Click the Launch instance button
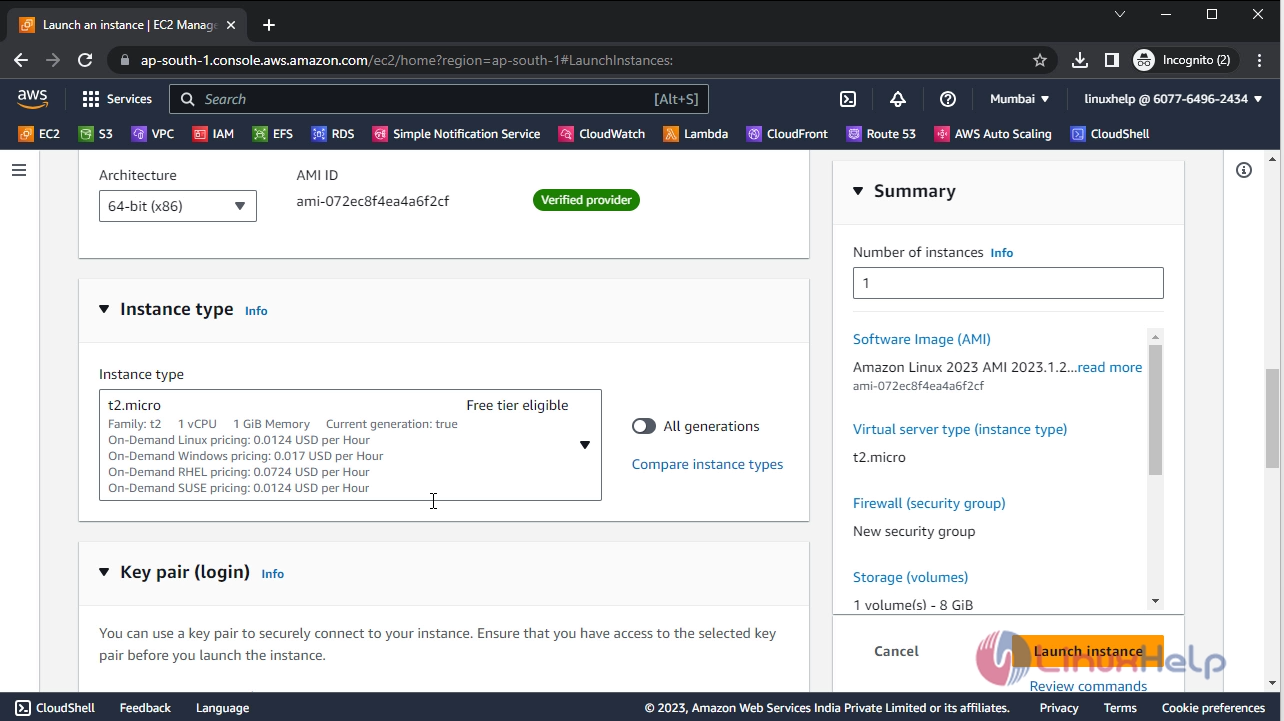Screen dimensions: 1284x721 [x=1088, y=651]
